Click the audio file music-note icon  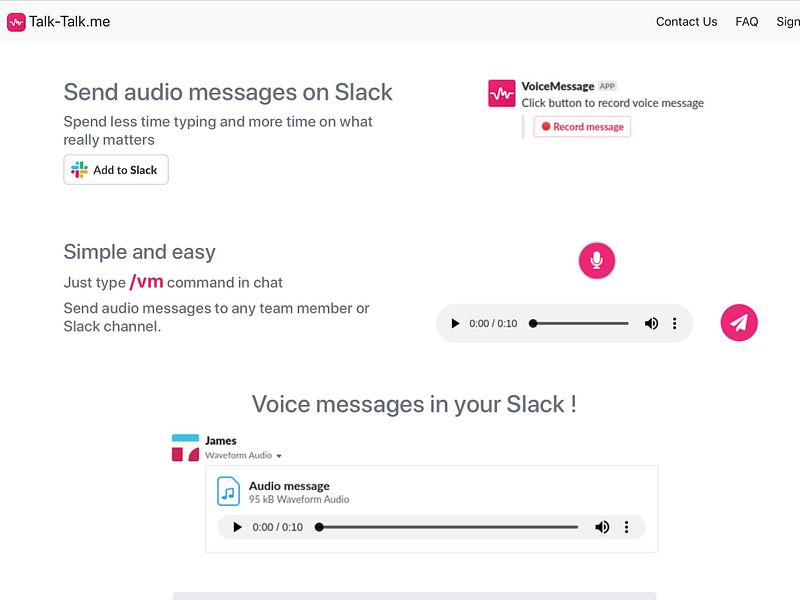point(228,491)
